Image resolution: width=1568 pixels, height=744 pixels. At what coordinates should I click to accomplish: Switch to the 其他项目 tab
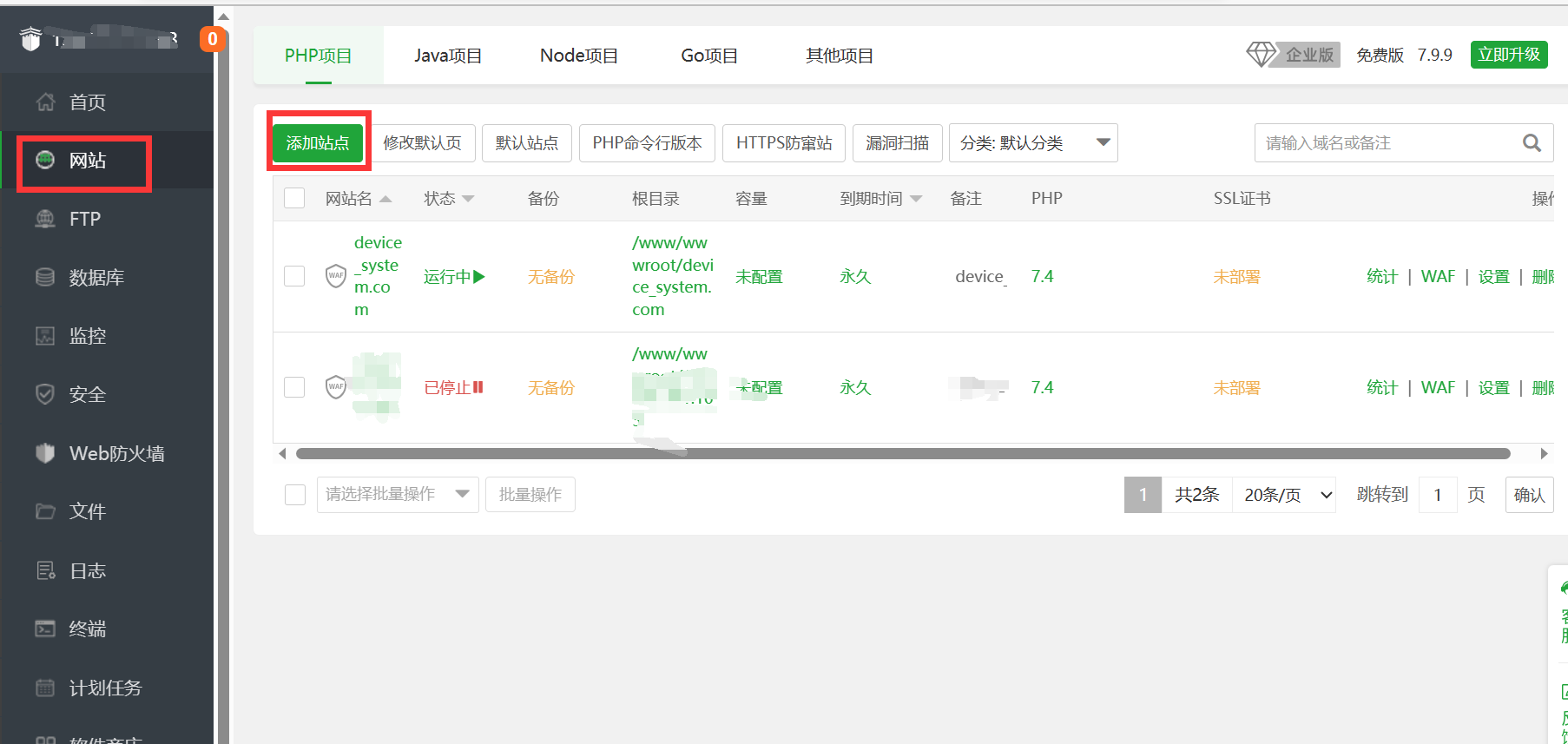[x=840, y=56]
